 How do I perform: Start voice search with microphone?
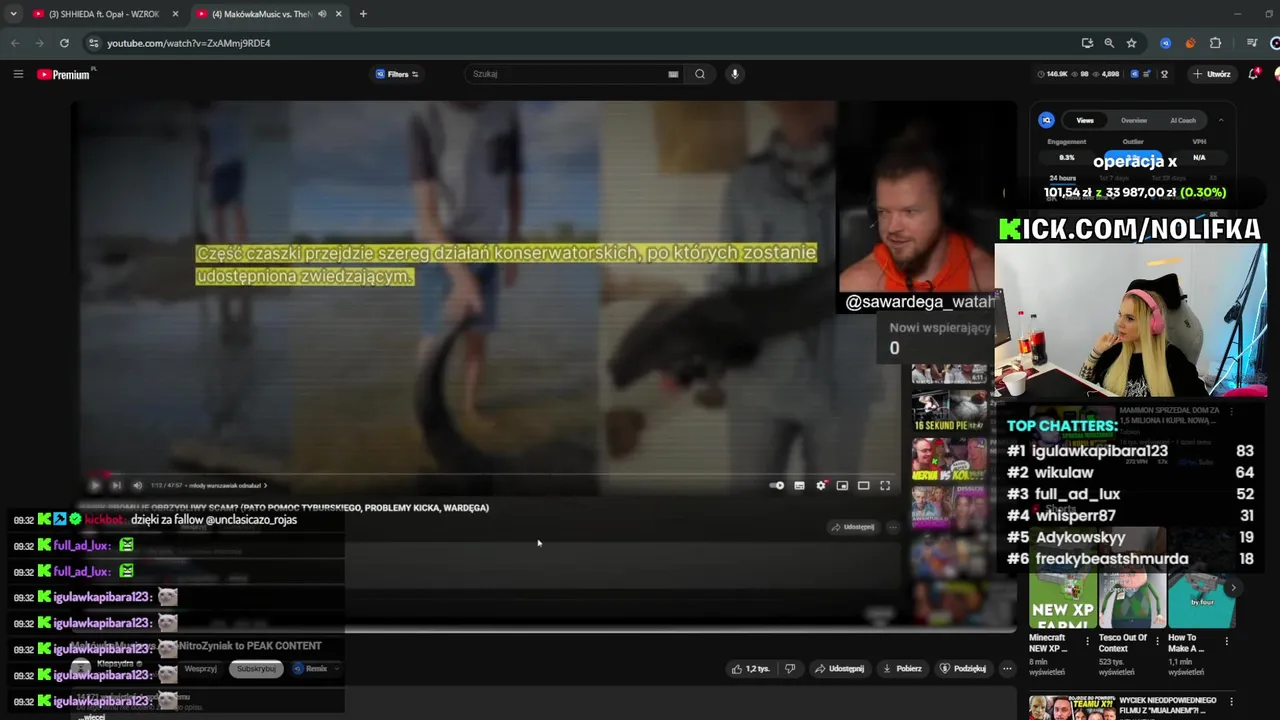tap(734, 74)
